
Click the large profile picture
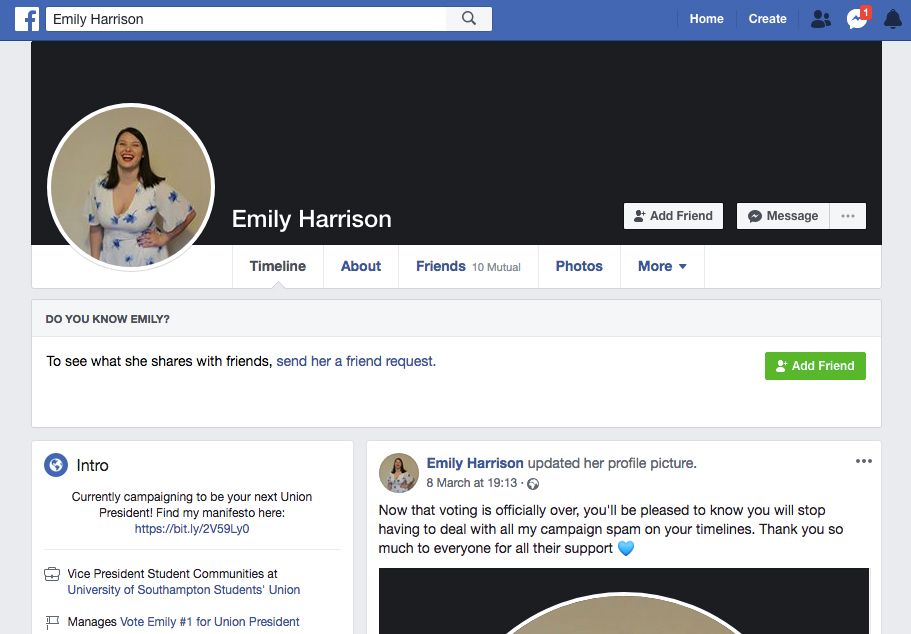(131, 187)
